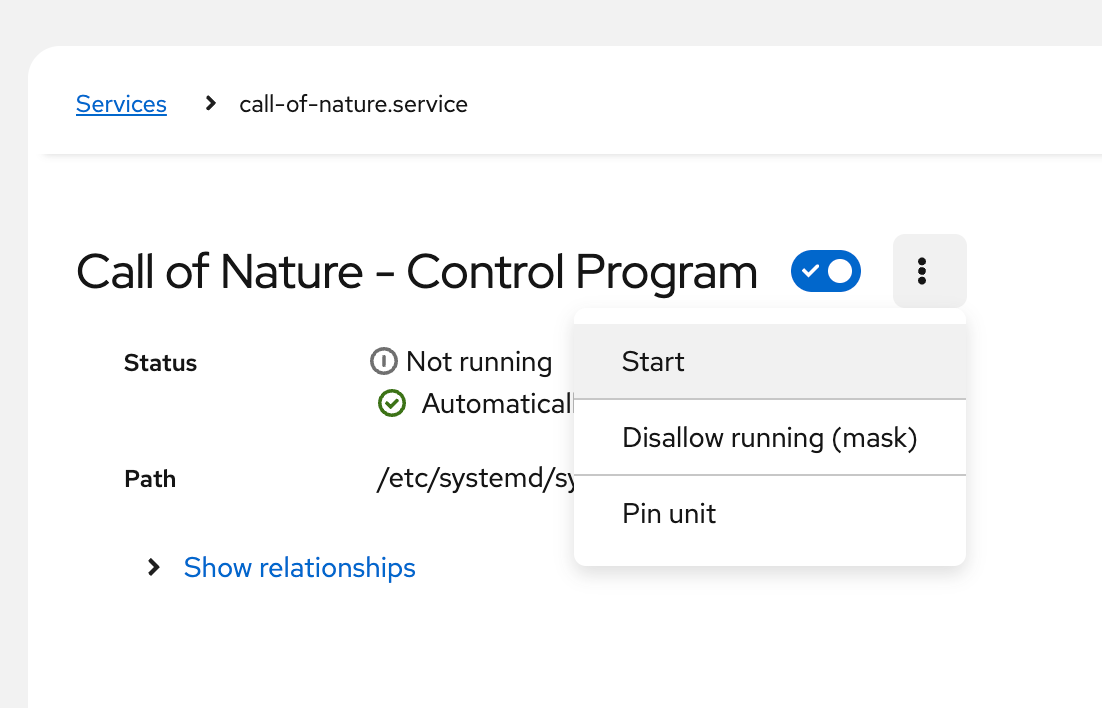Screen dimensions: 1102x708
Task: Click the Call of Nature heading
Action: [416, 271]
